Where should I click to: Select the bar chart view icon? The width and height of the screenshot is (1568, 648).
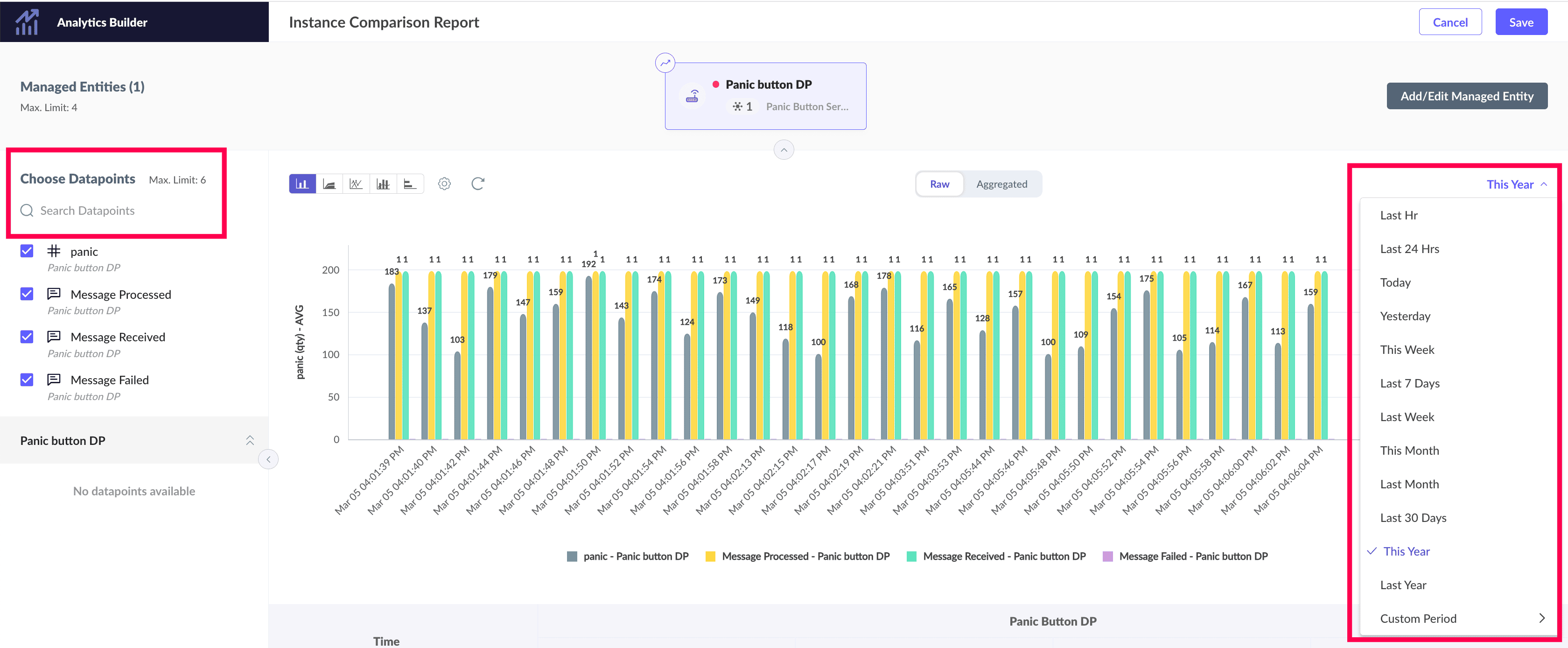pyautogui.click(x=302, y=184)
